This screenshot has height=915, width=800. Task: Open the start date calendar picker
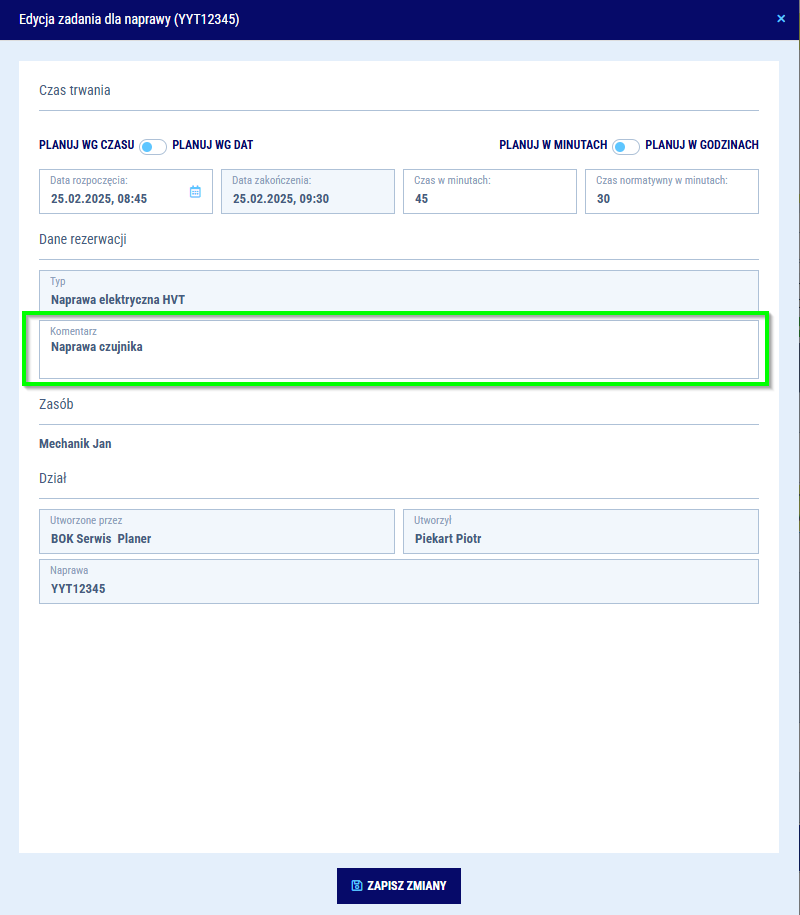pos(195,191)
